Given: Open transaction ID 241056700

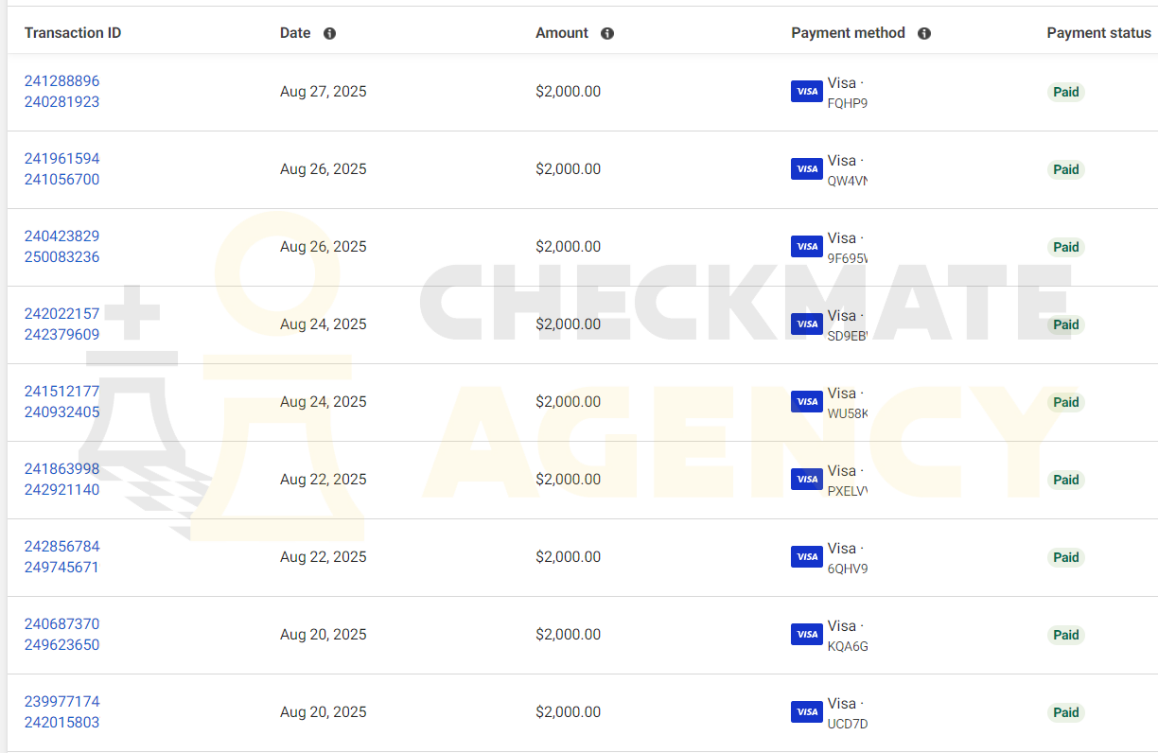Looking at the screenshot, I should pos(62,179).
